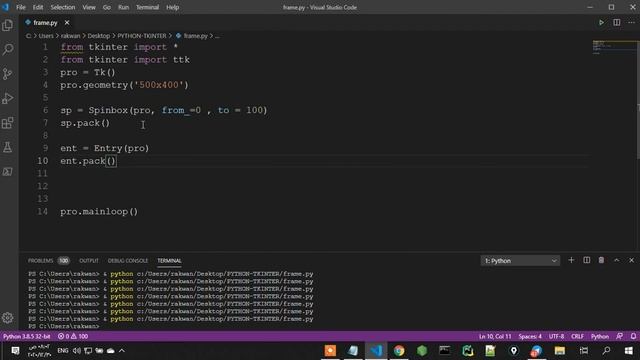Open the Explorer view in activity bar
The image size is (640, 360).
(x=7, y=26)
